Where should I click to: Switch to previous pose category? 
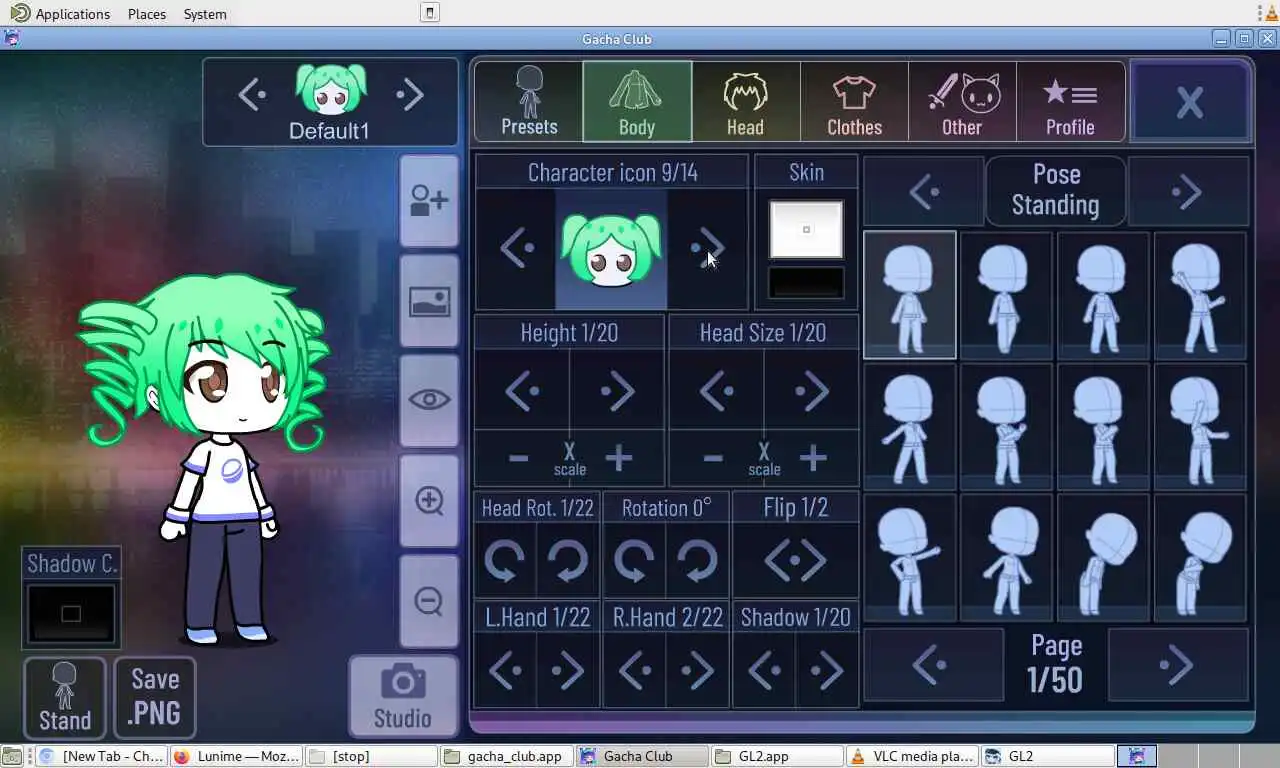pos(924,191)
